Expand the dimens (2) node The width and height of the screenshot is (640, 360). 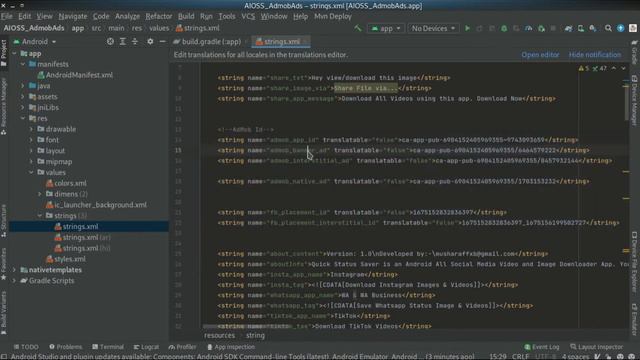(x=40, y=194)
